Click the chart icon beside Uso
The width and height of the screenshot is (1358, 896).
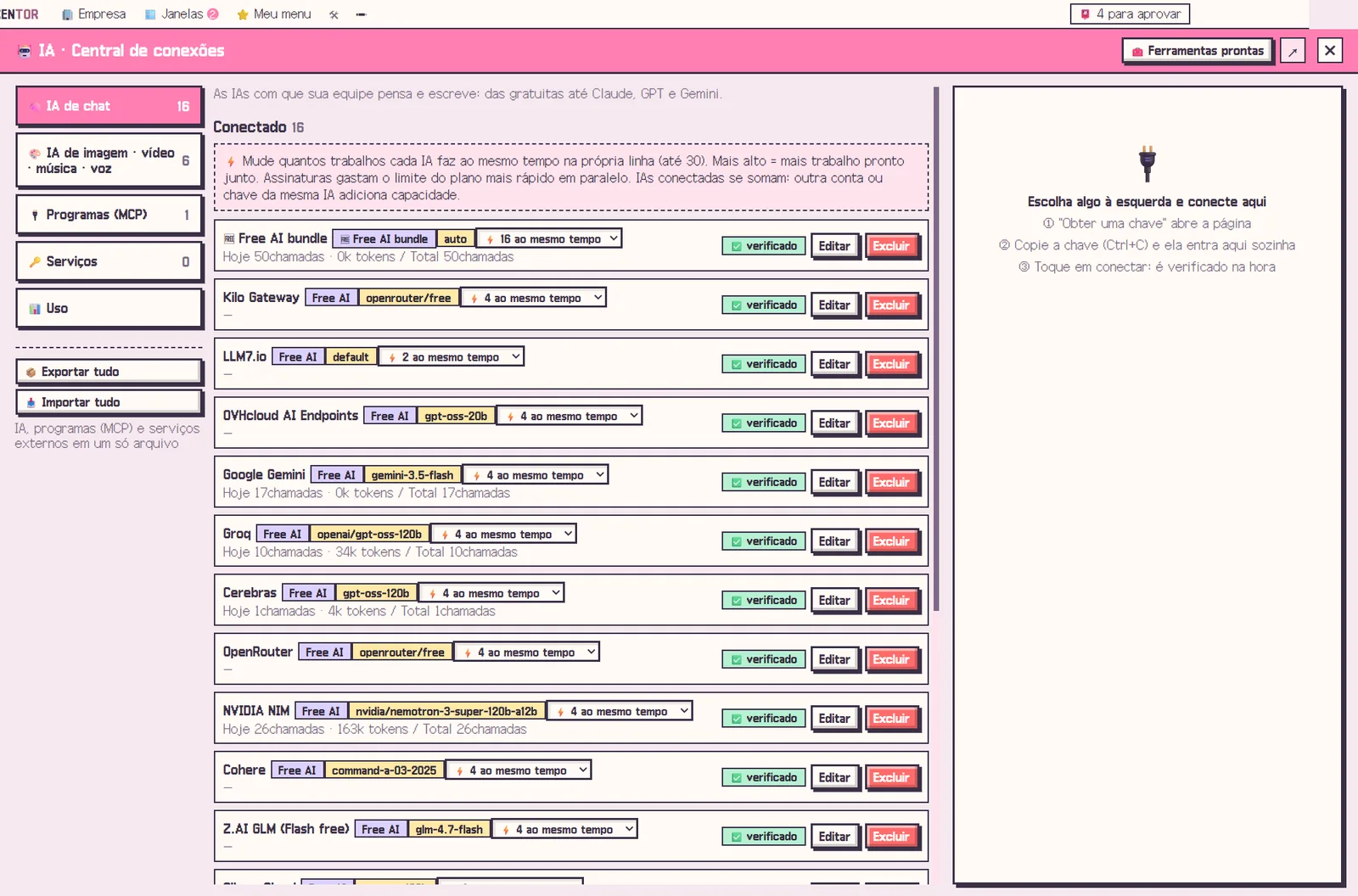[x=35, y=309]
